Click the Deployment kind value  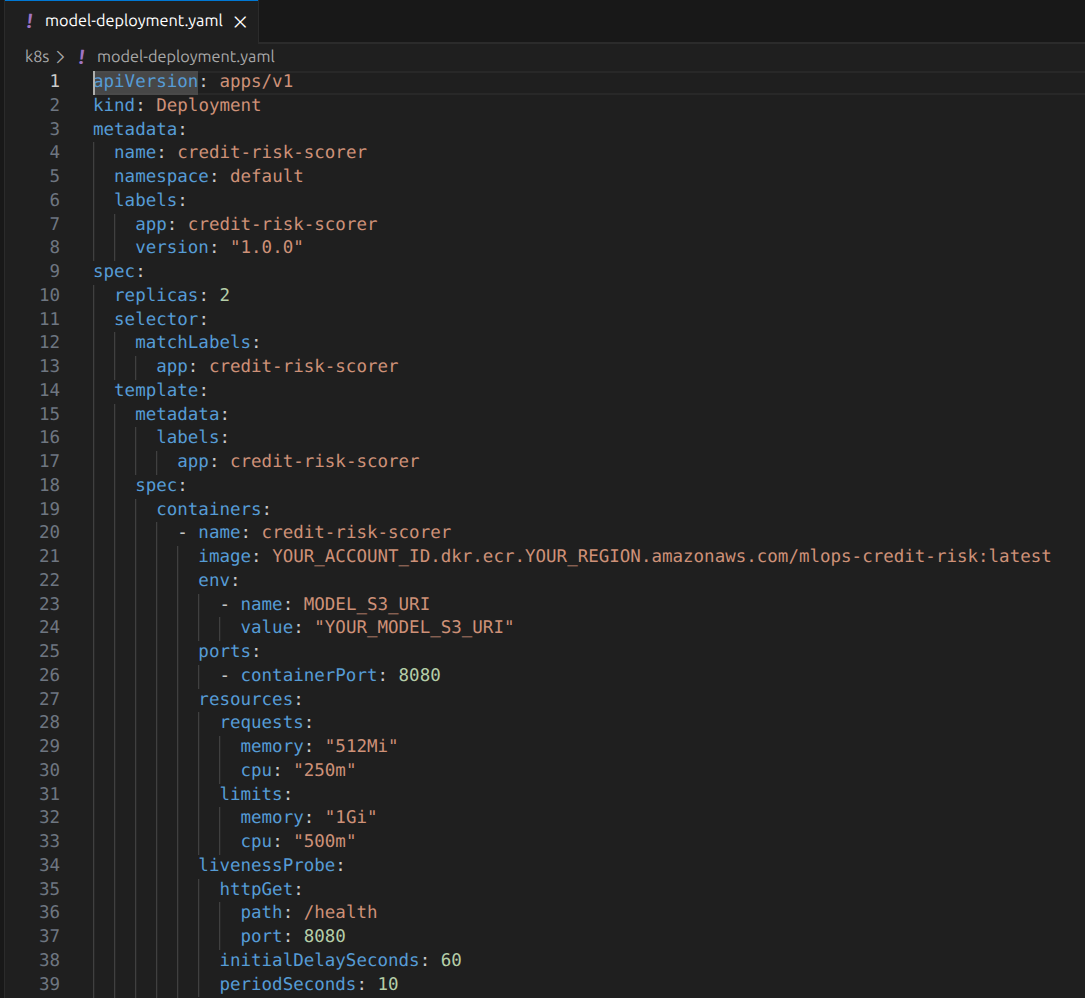(208, 105)
